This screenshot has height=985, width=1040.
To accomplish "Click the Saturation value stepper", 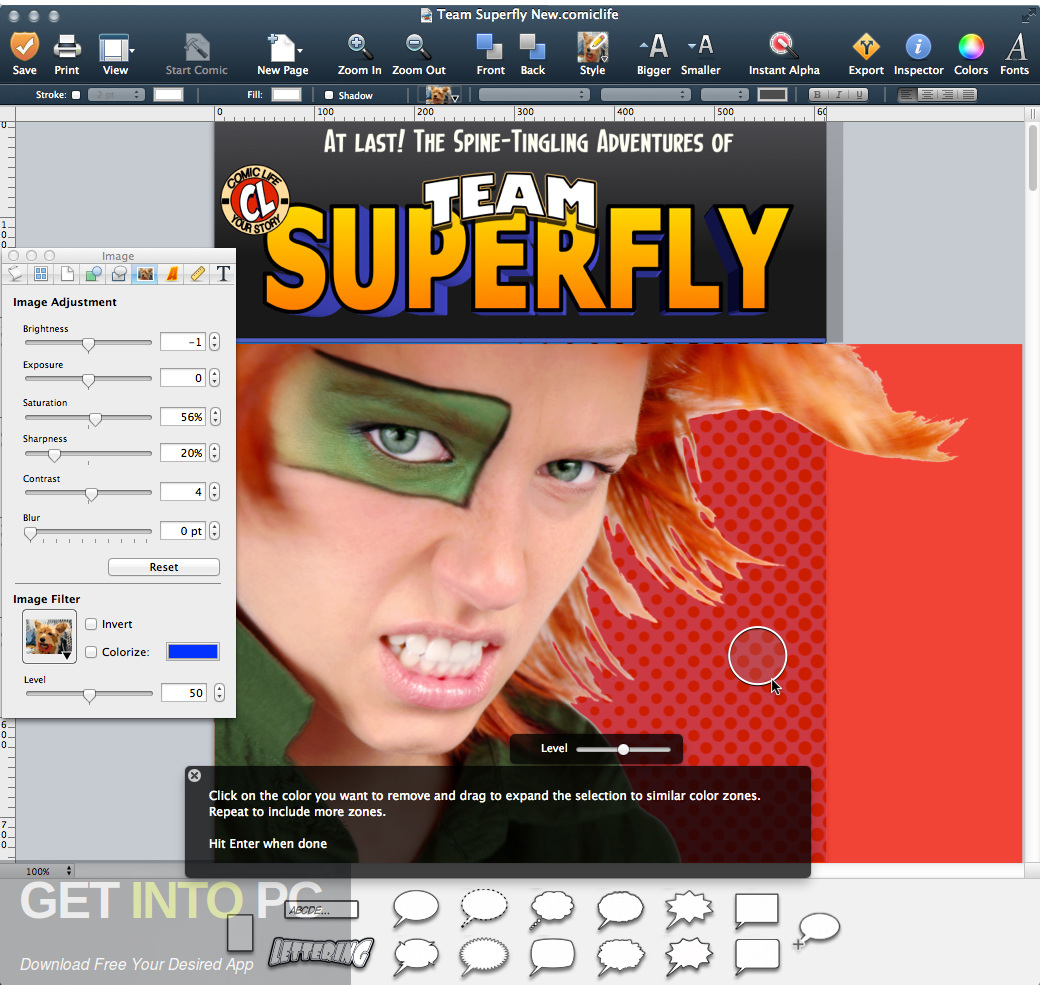I will click(214, 417).
